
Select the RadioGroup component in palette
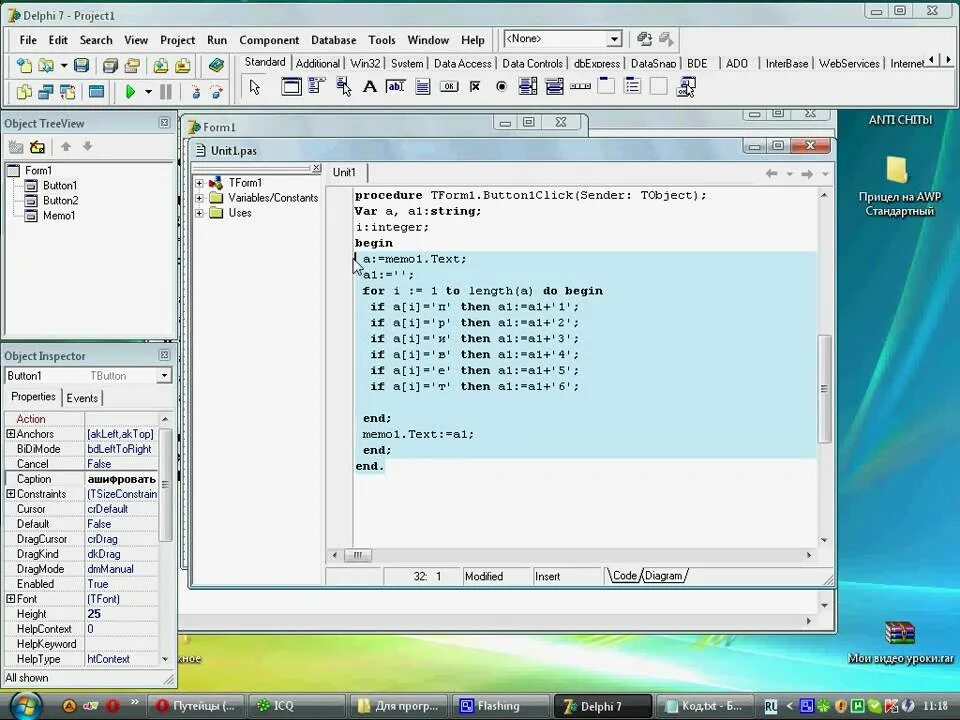[632, 86]
